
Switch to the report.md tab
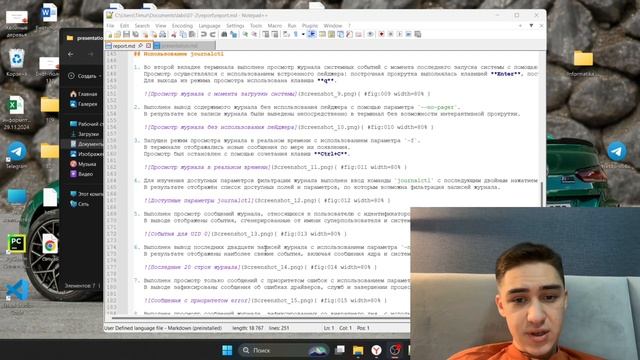(x=124, y=46)
